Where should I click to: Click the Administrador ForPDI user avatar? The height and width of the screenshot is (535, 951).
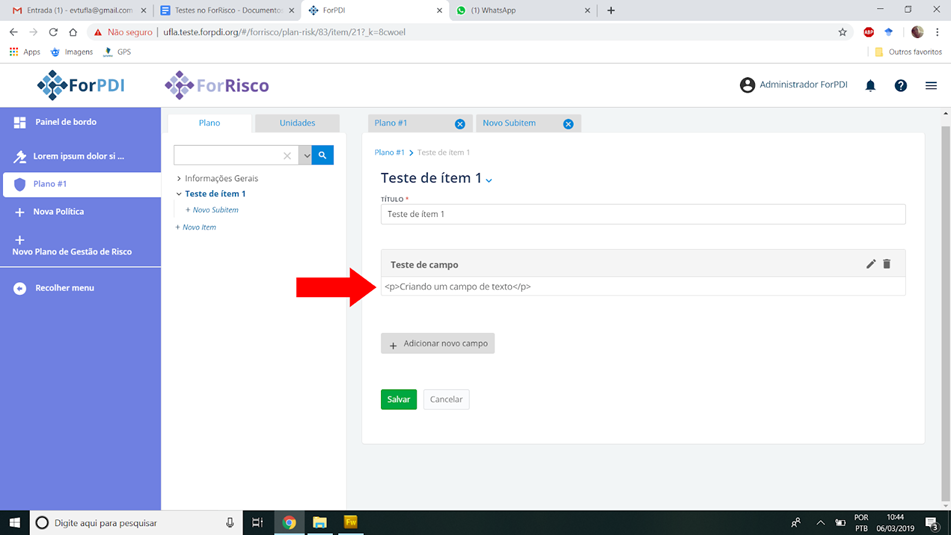(x=747, y=85)
